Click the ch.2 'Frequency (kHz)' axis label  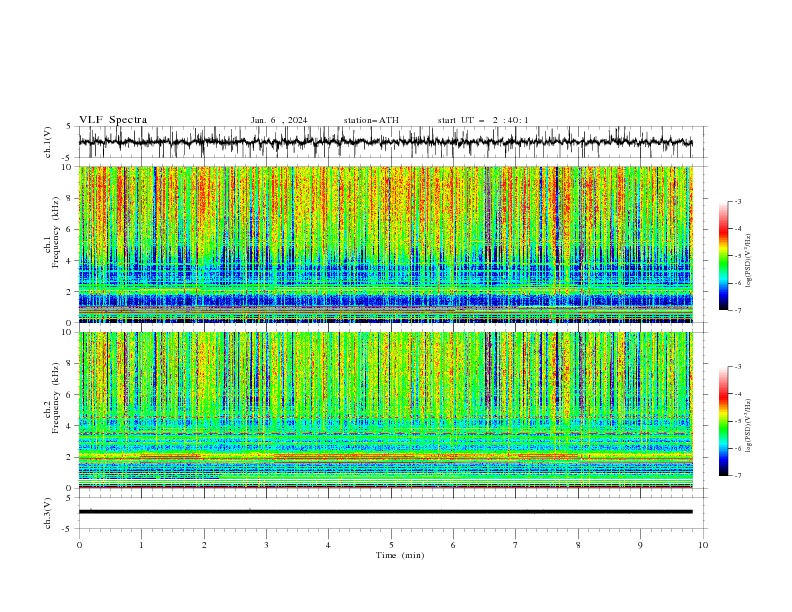pyautogui.click(x=55, y=398)
